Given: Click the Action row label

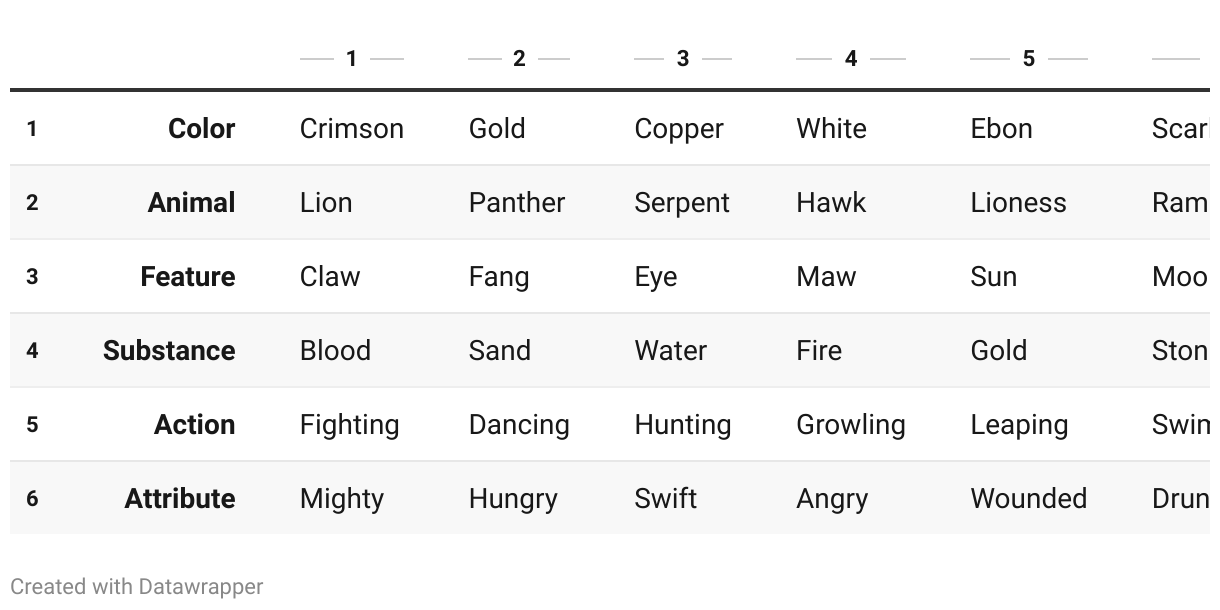Looking at the screenshot, I should (x=194, y=424).
